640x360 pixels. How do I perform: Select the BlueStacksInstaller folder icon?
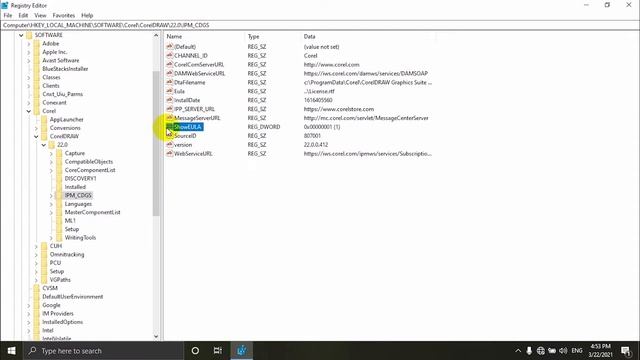click(37, 69)
